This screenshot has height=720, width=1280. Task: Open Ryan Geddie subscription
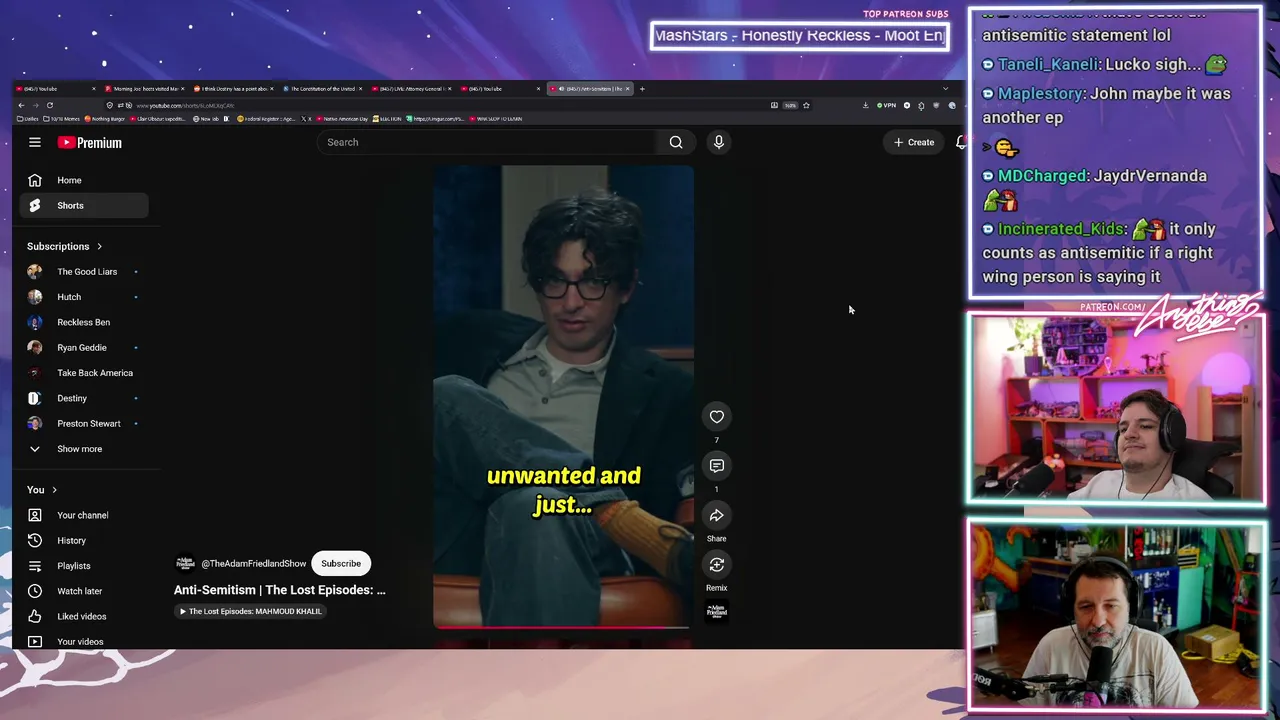(x=84, y=347)
